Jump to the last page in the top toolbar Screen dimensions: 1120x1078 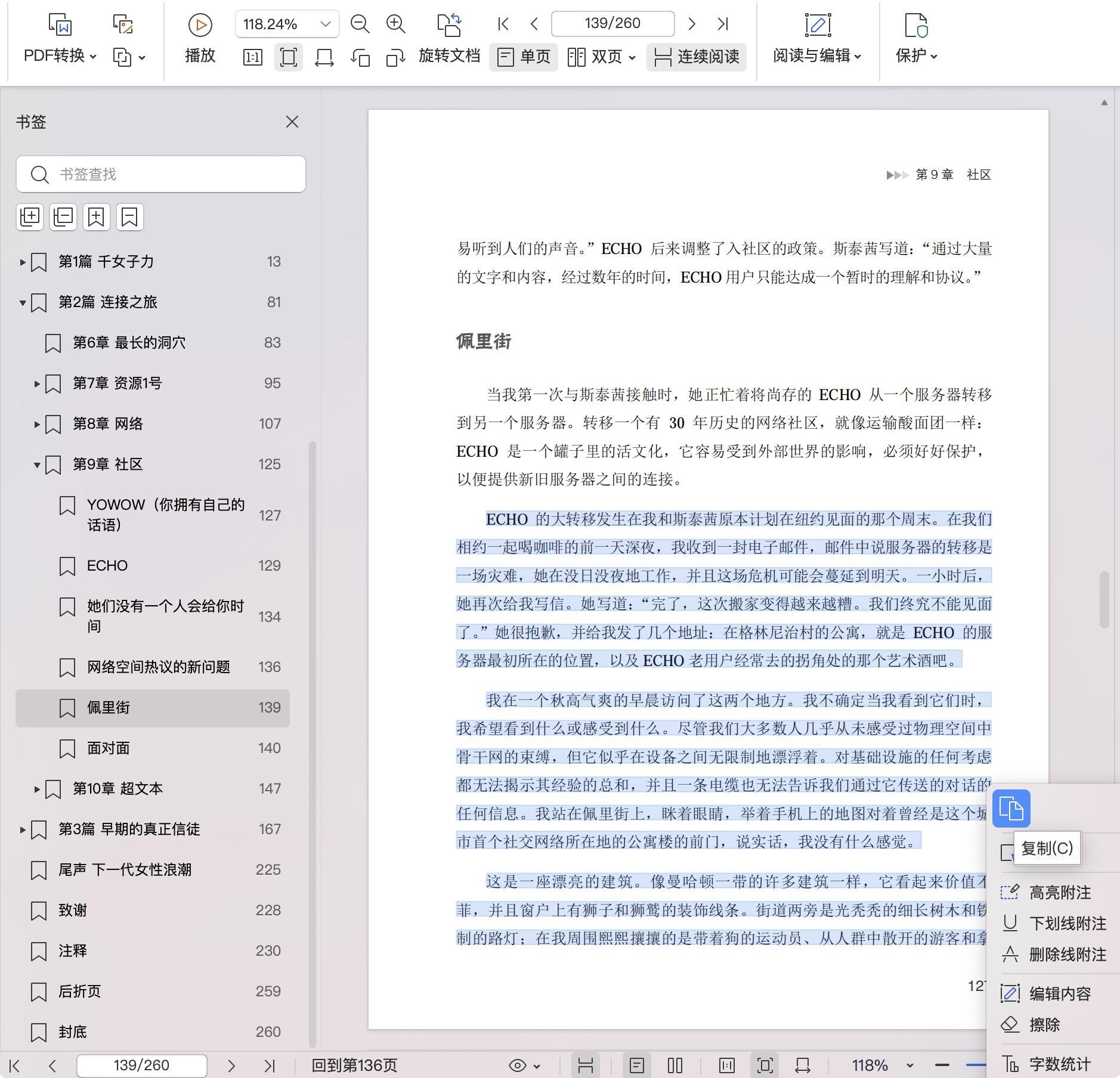point(723,24)
